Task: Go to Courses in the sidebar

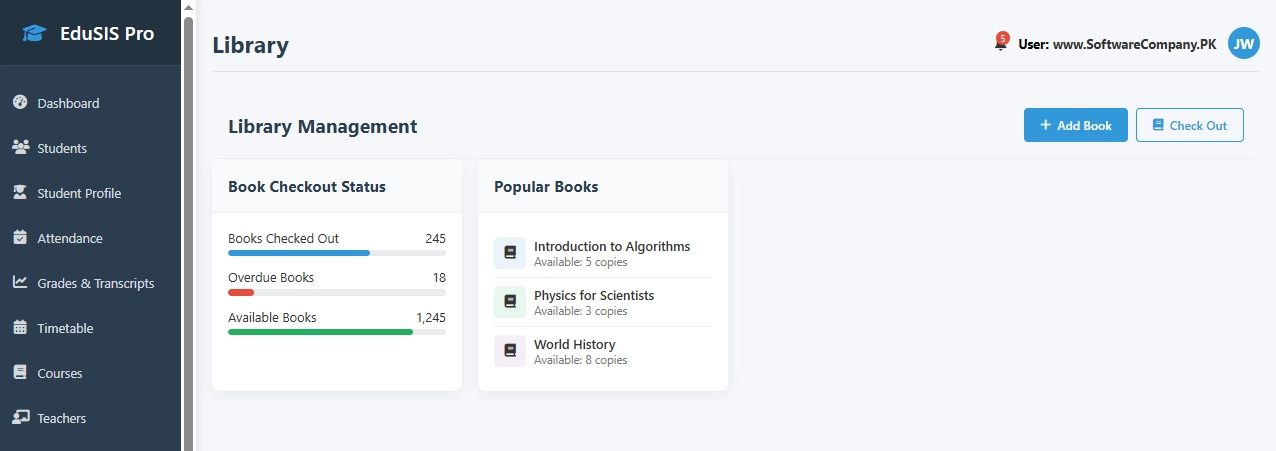Action: [60, 373]
